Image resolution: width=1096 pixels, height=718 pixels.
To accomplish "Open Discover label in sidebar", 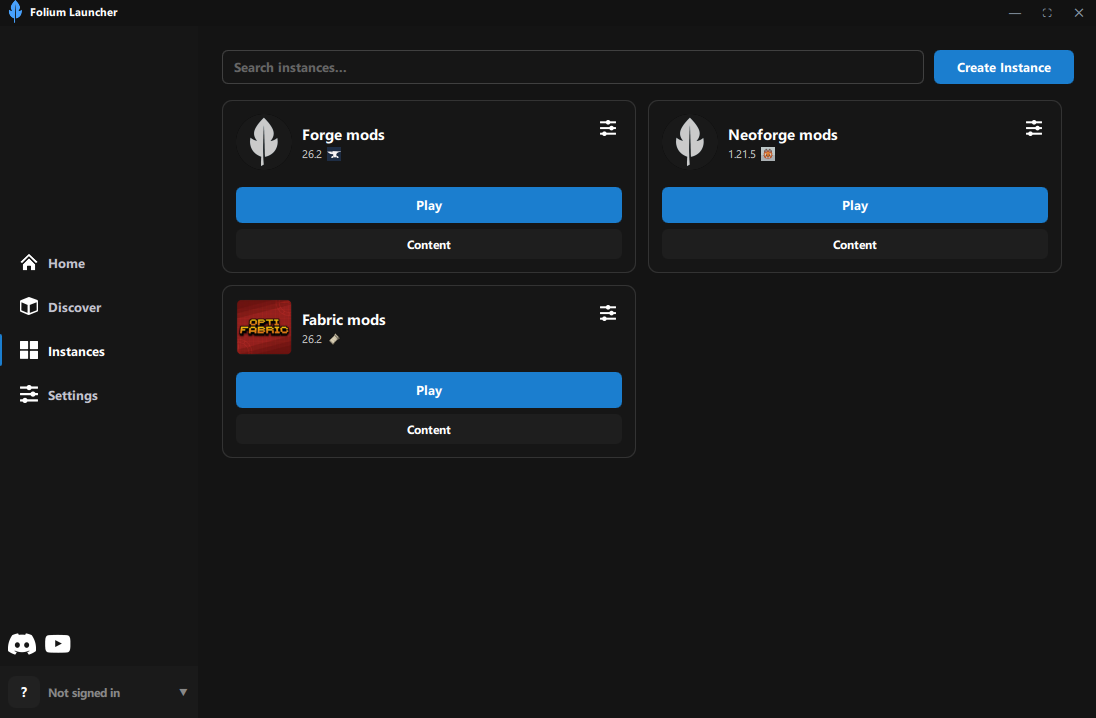I will 75,308.
